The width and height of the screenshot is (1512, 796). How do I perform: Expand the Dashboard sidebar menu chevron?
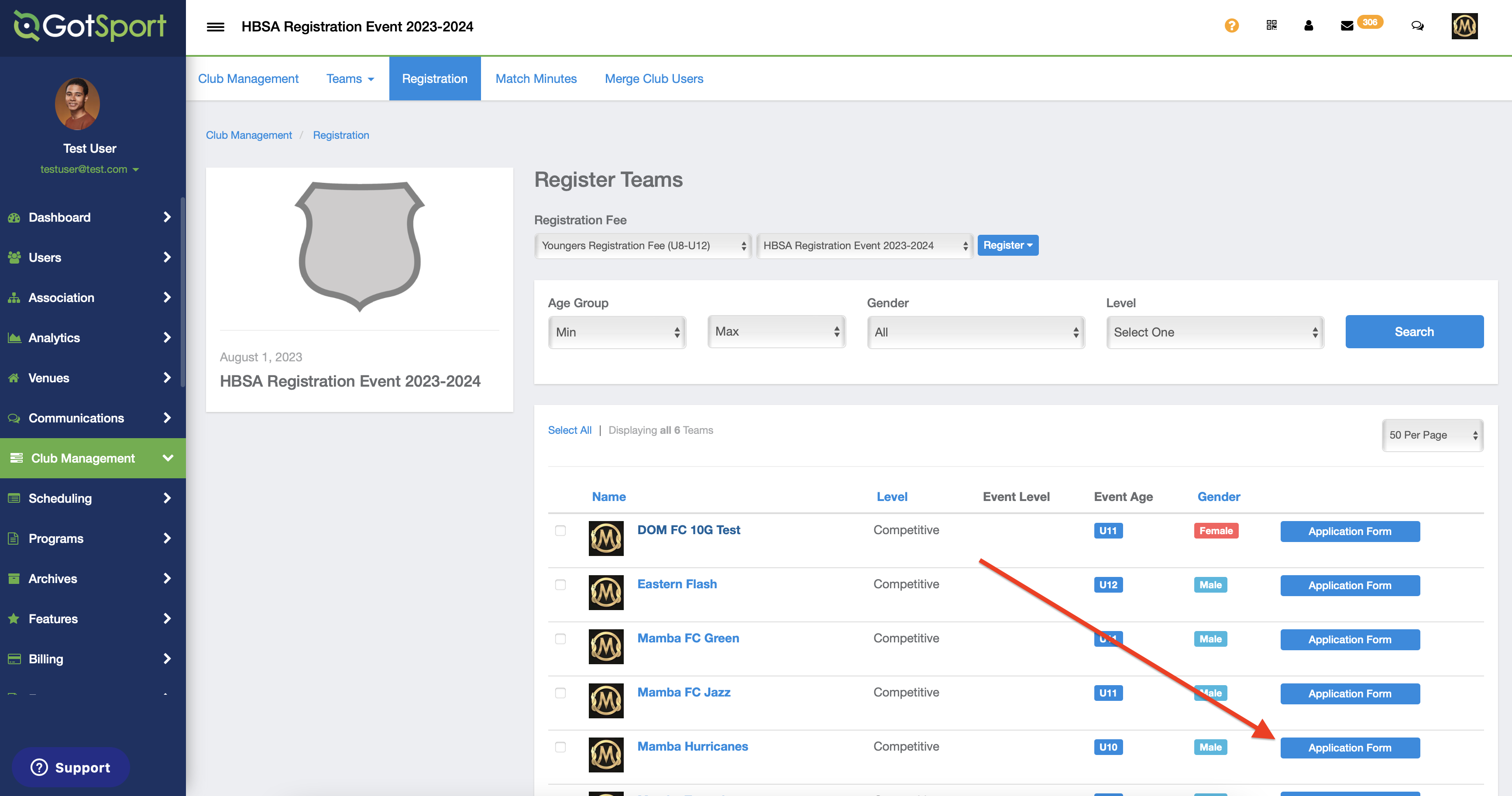click(167, 217)
